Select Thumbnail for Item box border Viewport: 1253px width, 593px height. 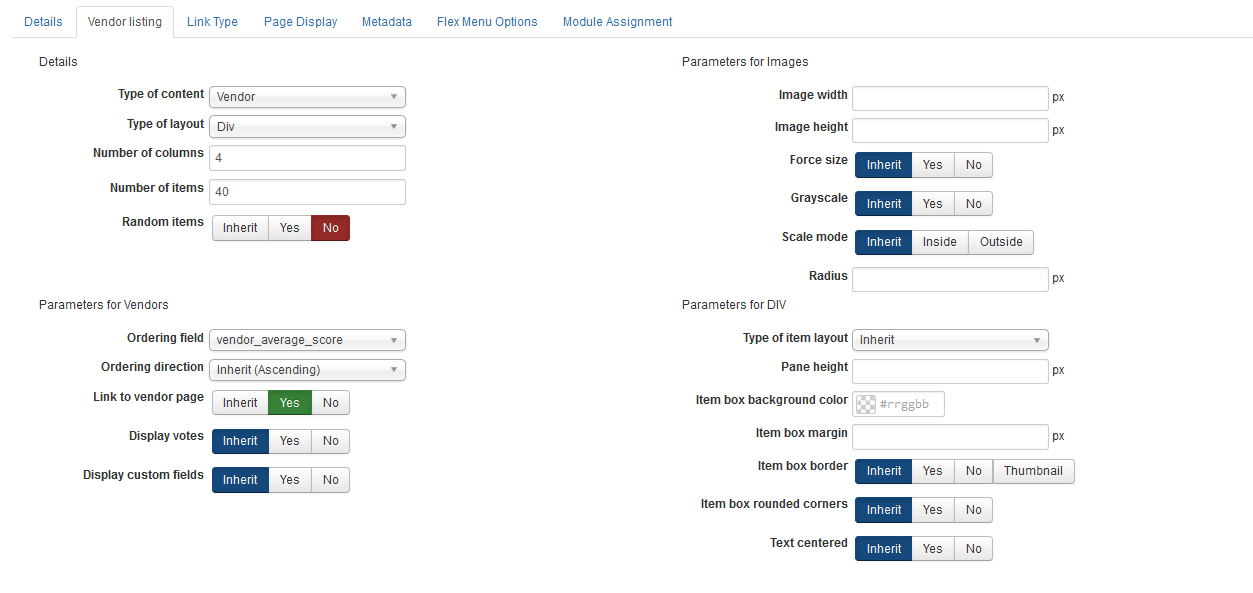[1033, 471]
